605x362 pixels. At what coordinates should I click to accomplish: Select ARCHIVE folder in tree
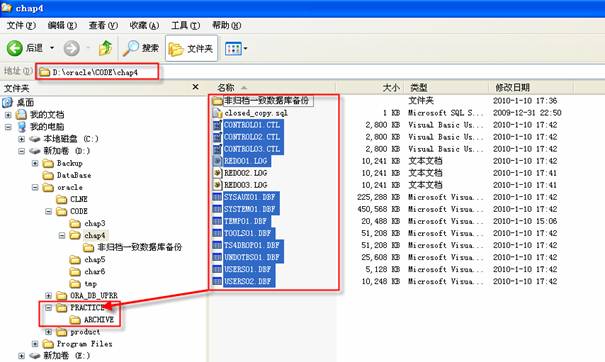pos(99,320)
